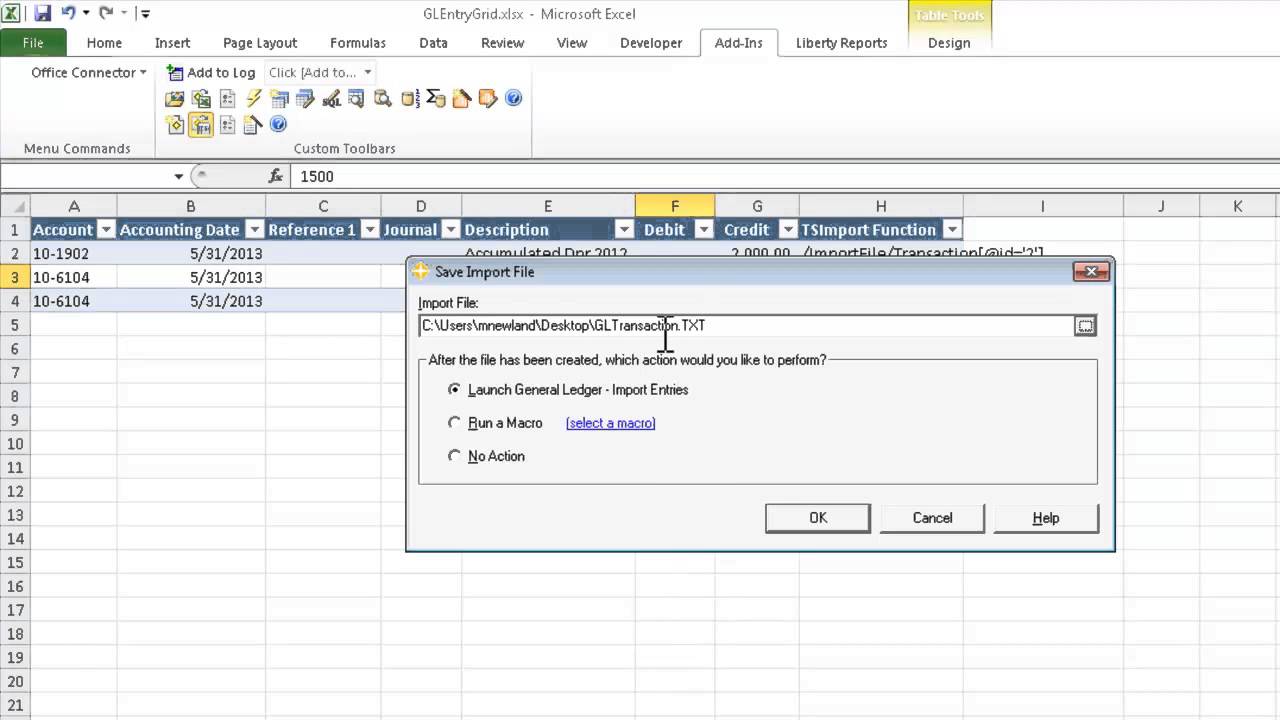This screenshot has height=720, width=1280.
Task: Click the select a macro link
Action: point(610,423)
